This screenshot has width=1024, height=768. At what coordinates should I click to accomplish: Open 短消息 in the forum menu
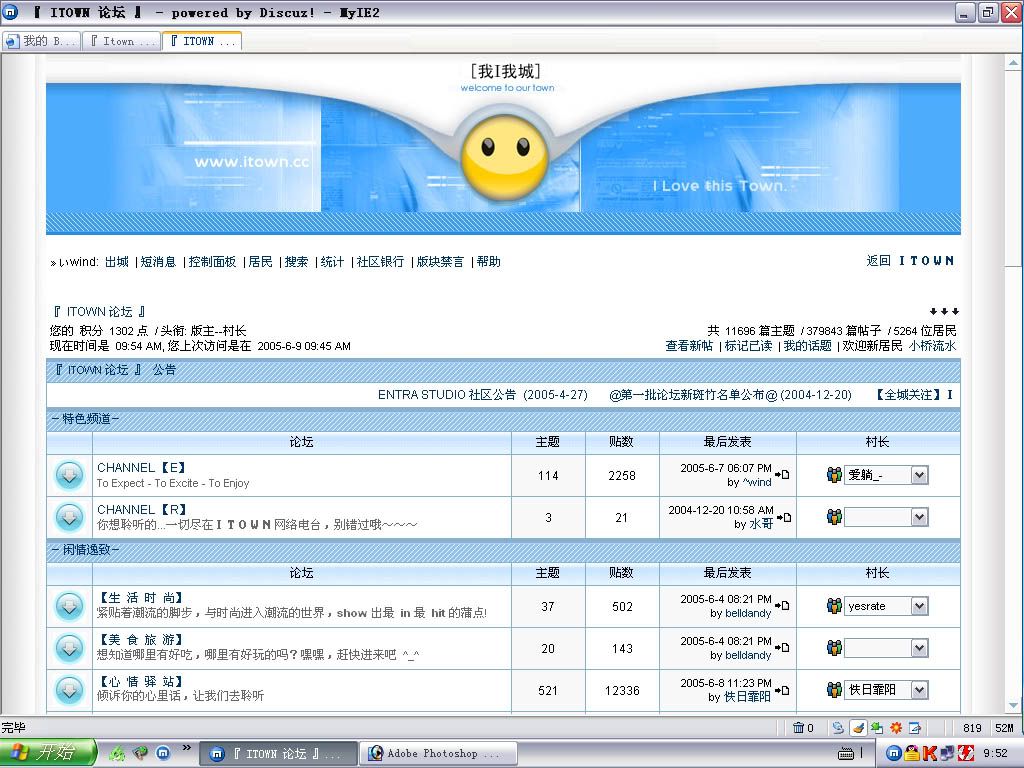coord(159,262)
